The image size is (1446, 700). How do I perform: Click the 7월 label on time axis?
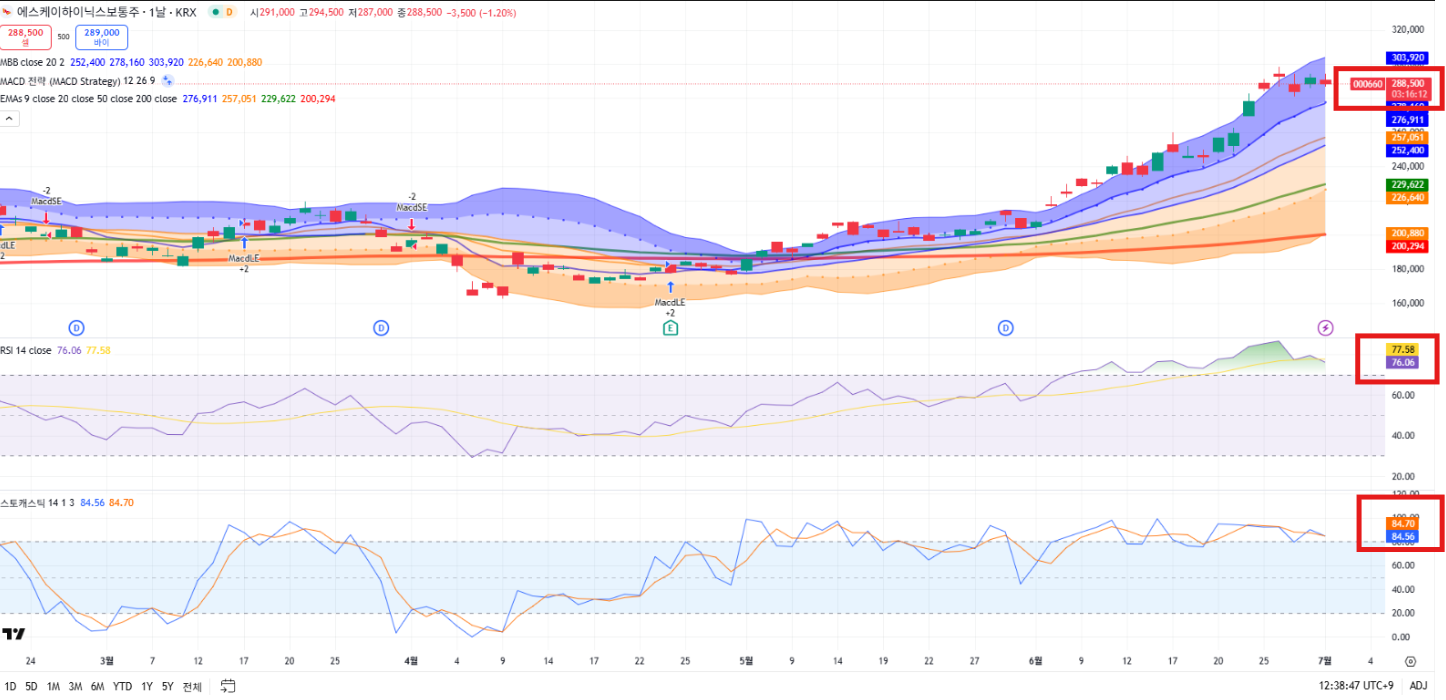click(1325, 661)
